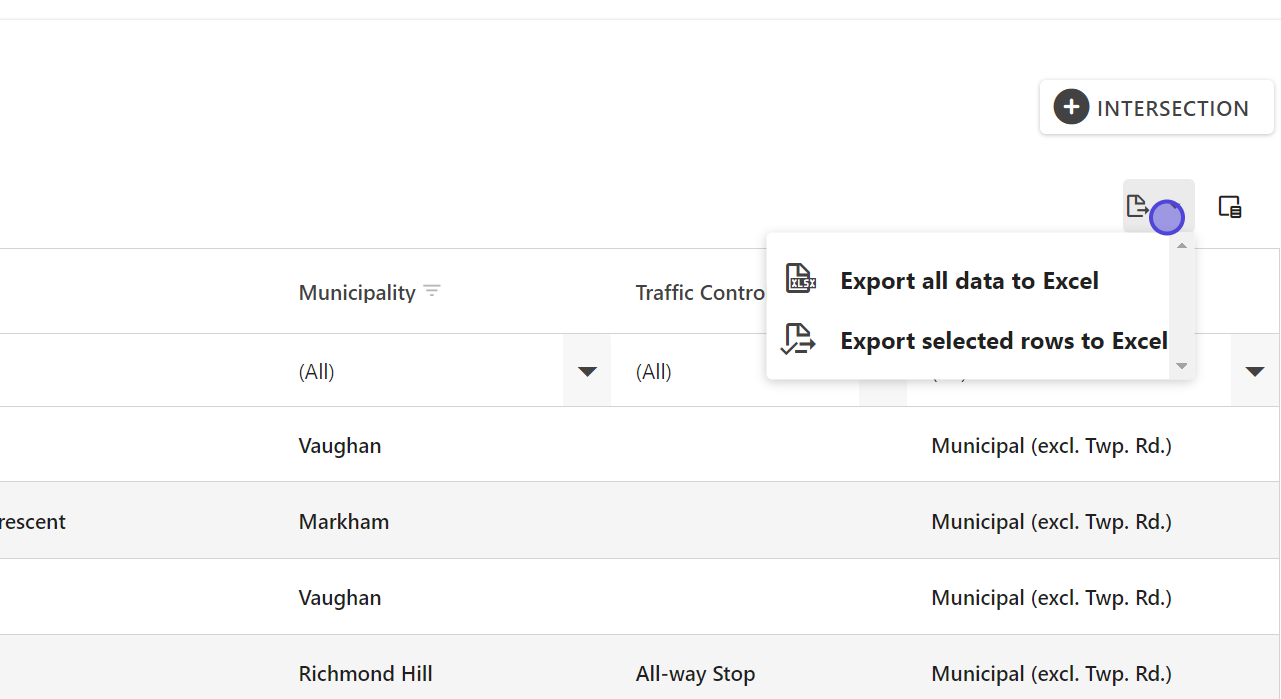The image size is (1281, 699).
Task: Click the Traffic Control column header
Action: click(700, 293)
